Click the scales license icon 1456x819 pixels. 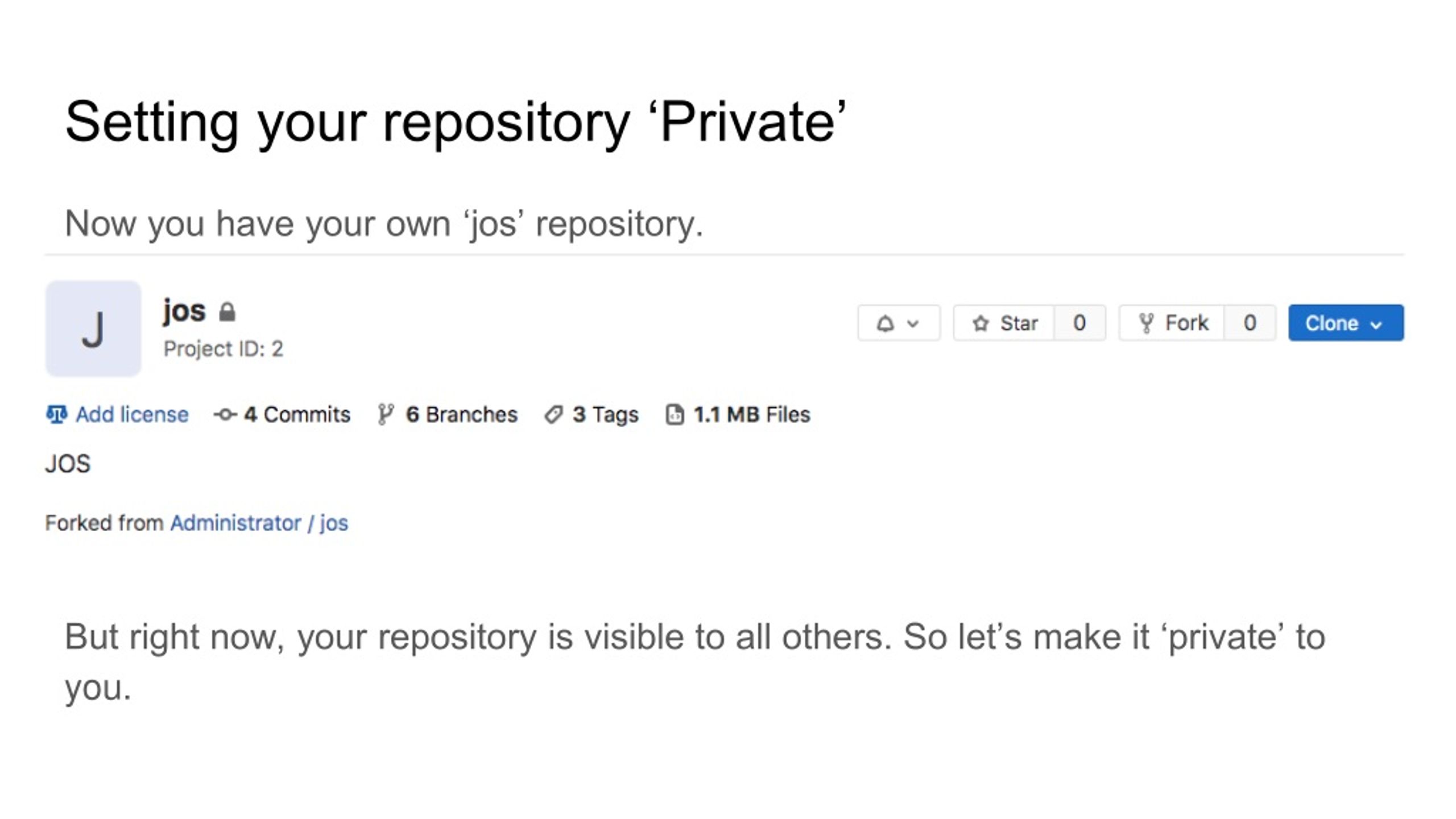coord(56,415)
